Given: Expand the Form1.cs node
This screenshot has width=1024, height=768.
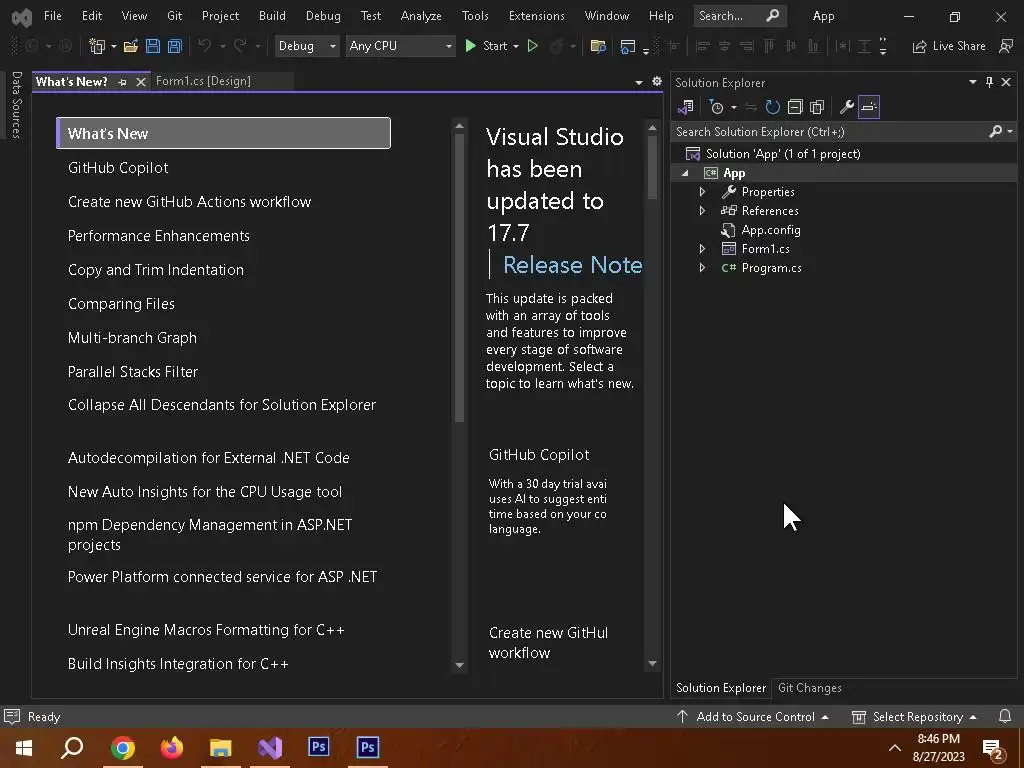Looking at the screenshot, I should coord(702,249).
